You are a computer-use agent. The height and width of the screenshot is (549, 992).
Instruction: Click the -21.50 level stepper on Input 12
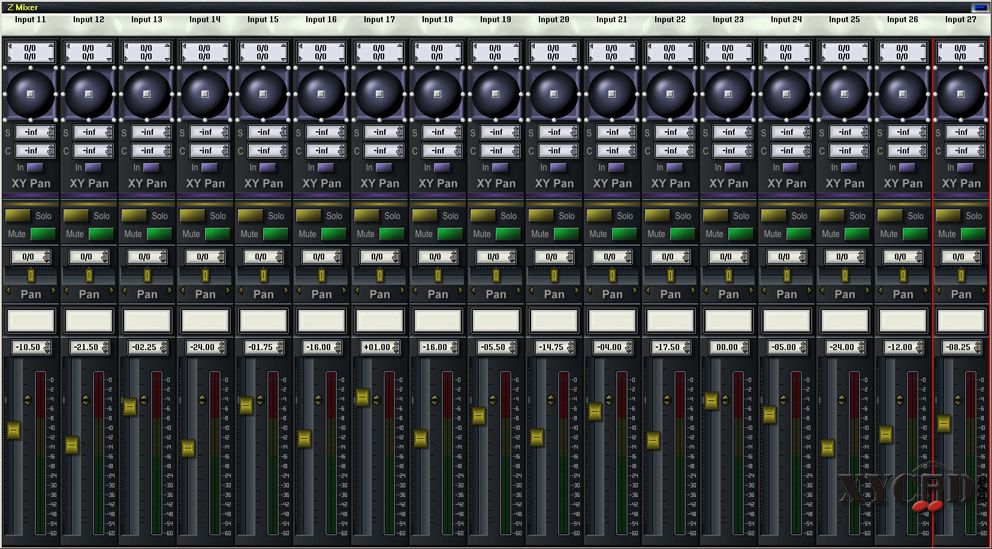[104, 348]
